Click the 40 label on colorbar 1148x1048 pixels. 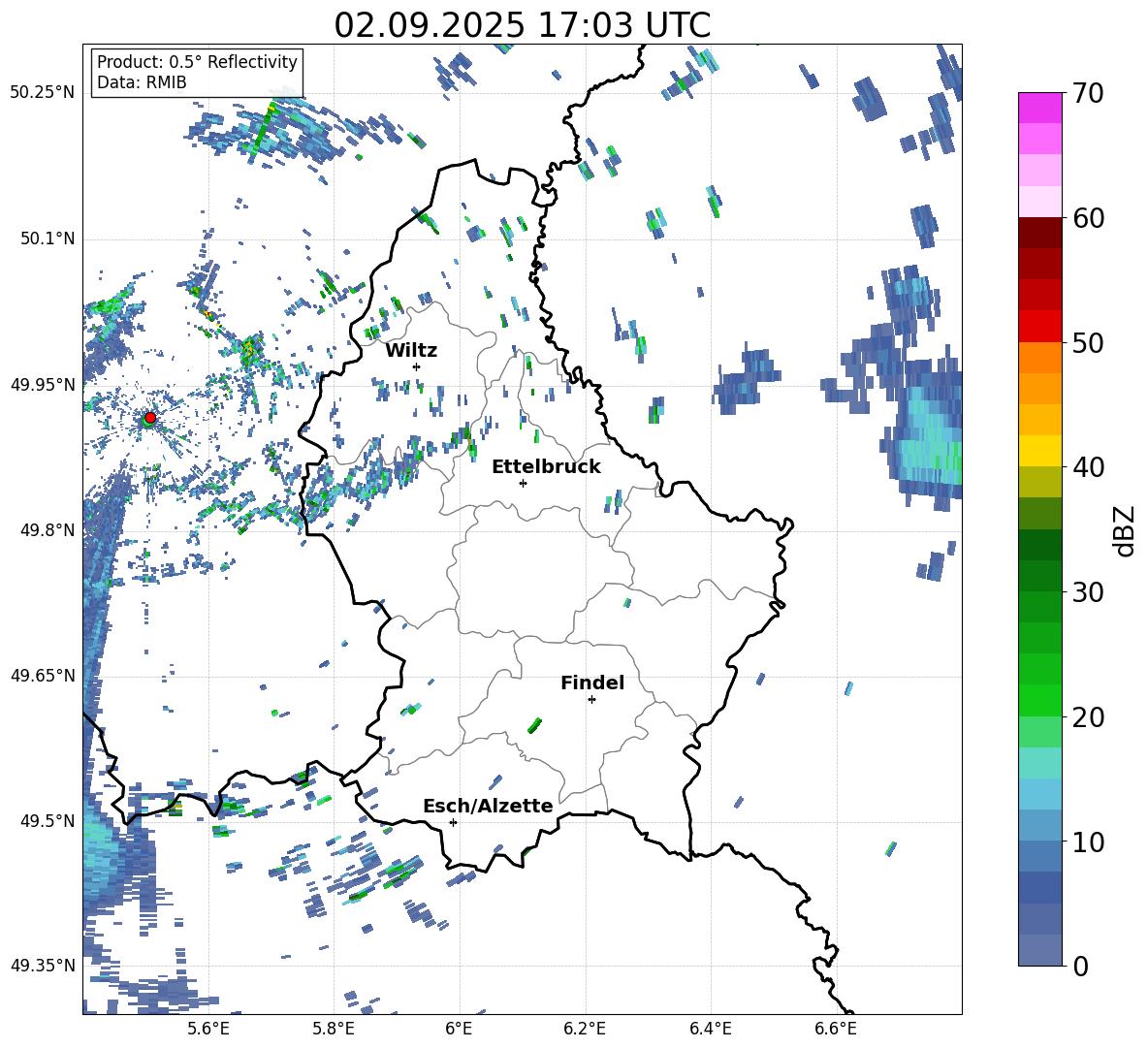coord(1087,467)
